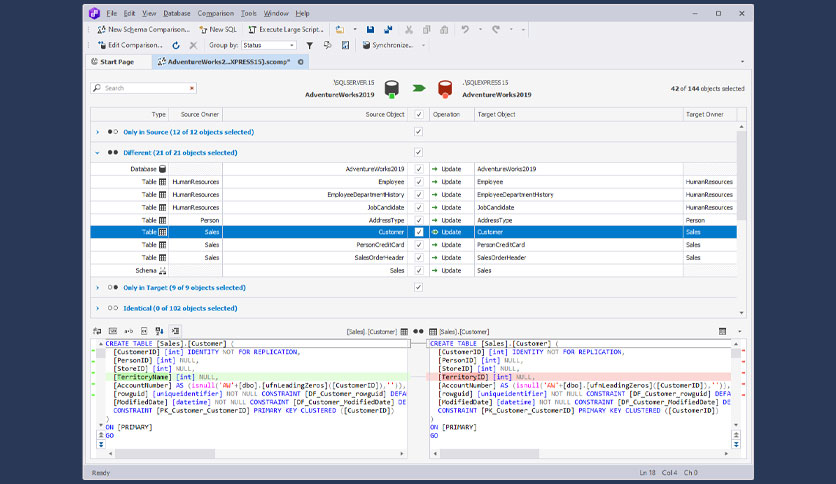Click the Paste icon in toolbar
Screen dimensions: 836x484
444,29
